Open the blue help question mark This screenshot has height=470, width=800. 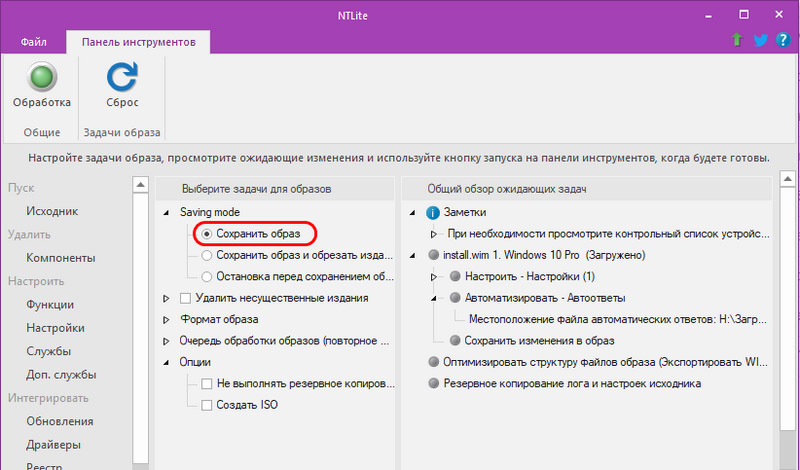783,39
